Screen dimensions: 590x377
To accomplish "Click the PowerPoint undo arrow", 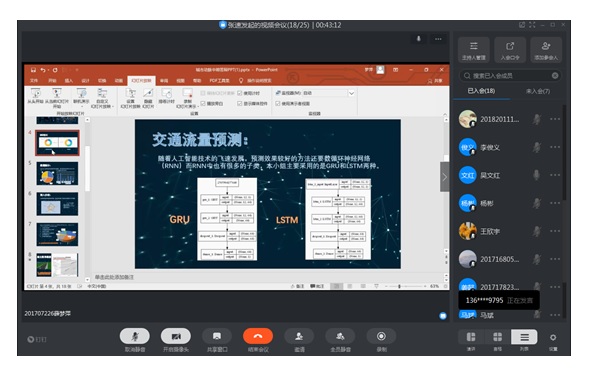I will [x=43, y=70].
